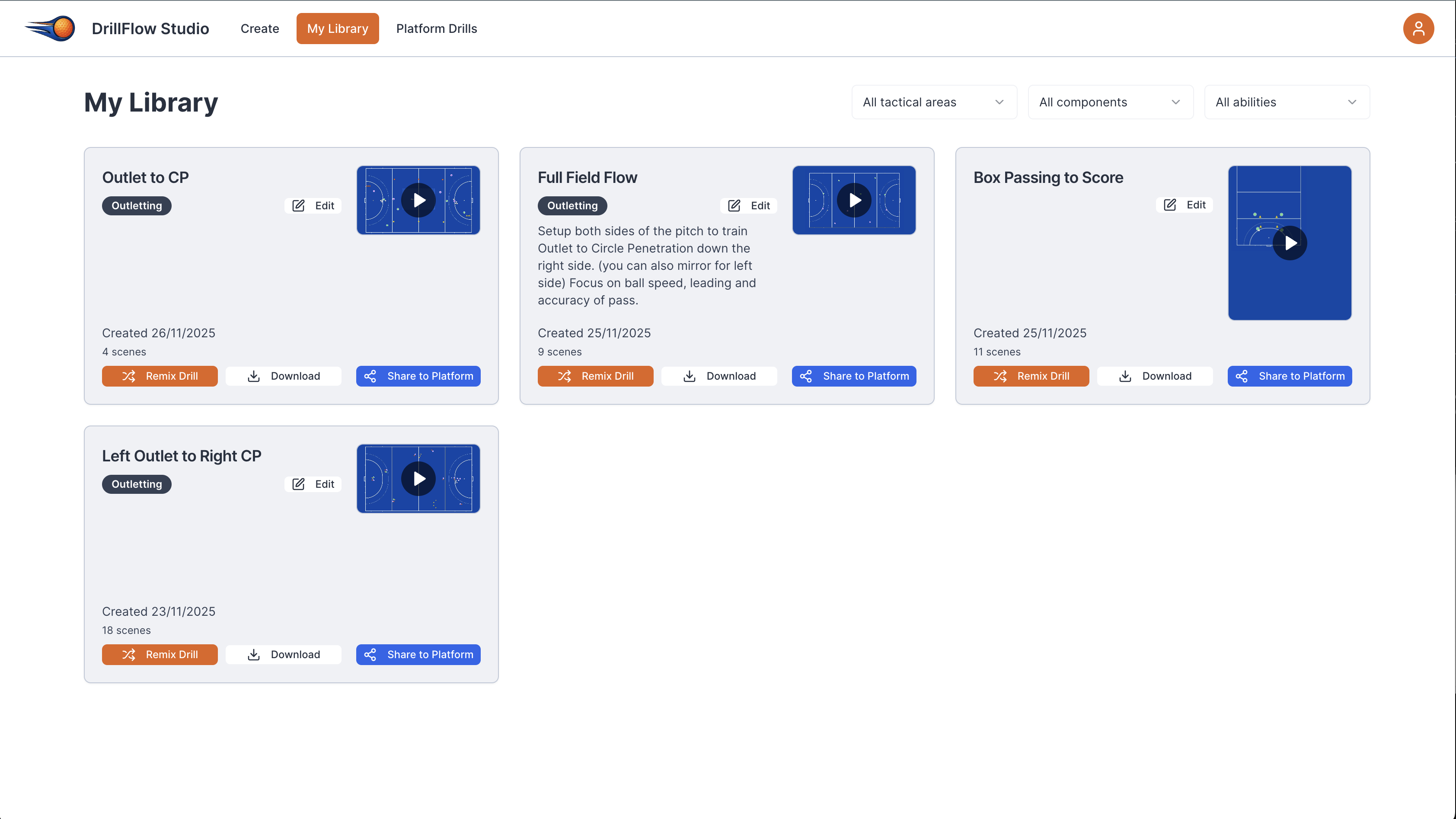Remix the Box Passing to Score drill
Viewport: 1456px width, 819px height.
[x=1031, y=376]
